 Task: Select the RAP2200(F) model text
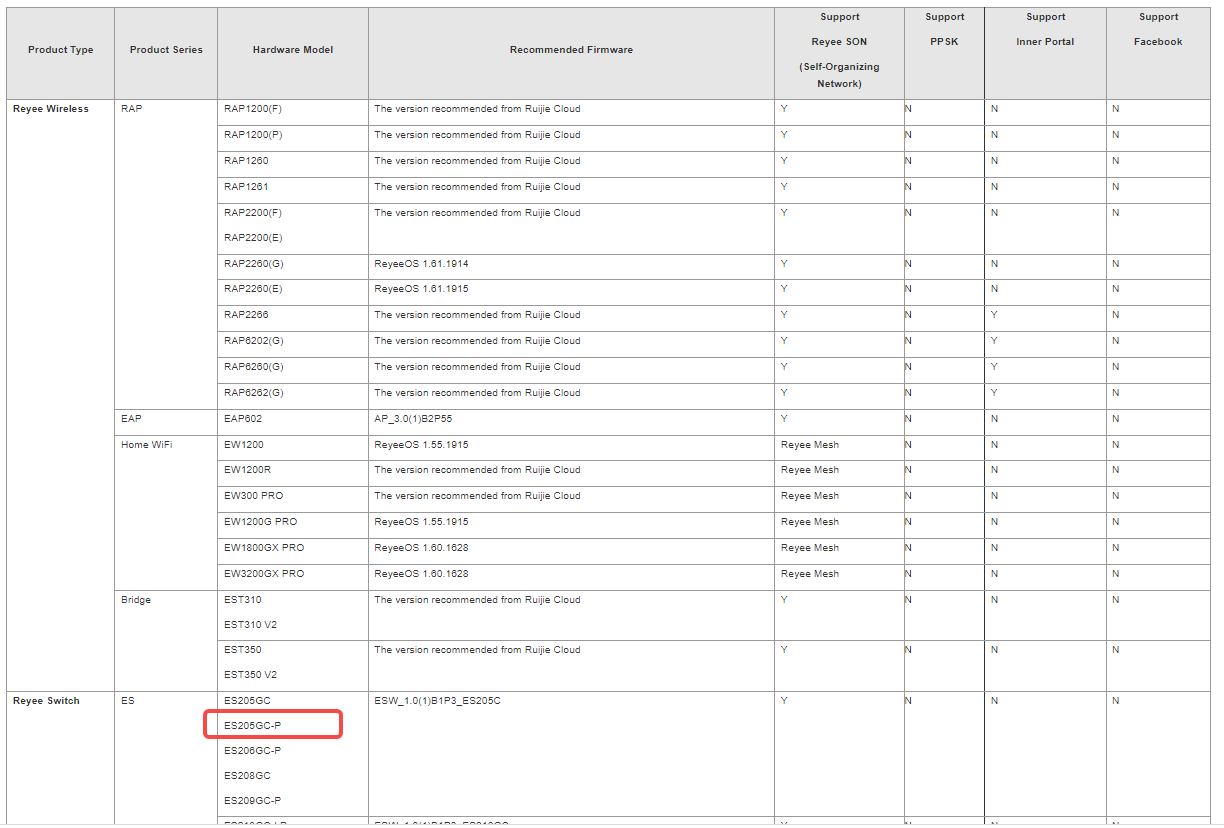click(x=253, y=213)
